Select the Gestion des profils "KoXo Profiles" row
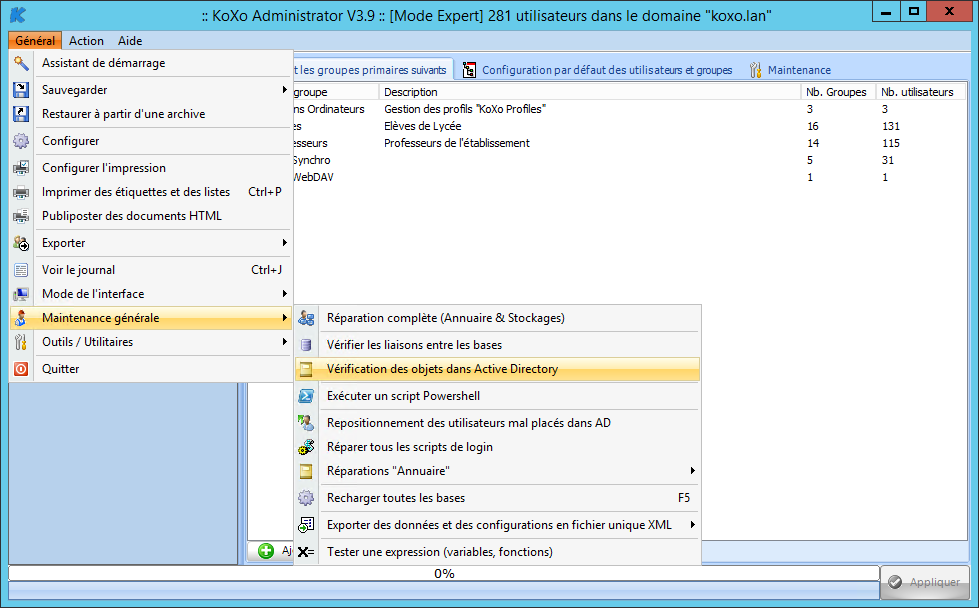Viewport: 979px width, 608px height. [x=629, y=109]
